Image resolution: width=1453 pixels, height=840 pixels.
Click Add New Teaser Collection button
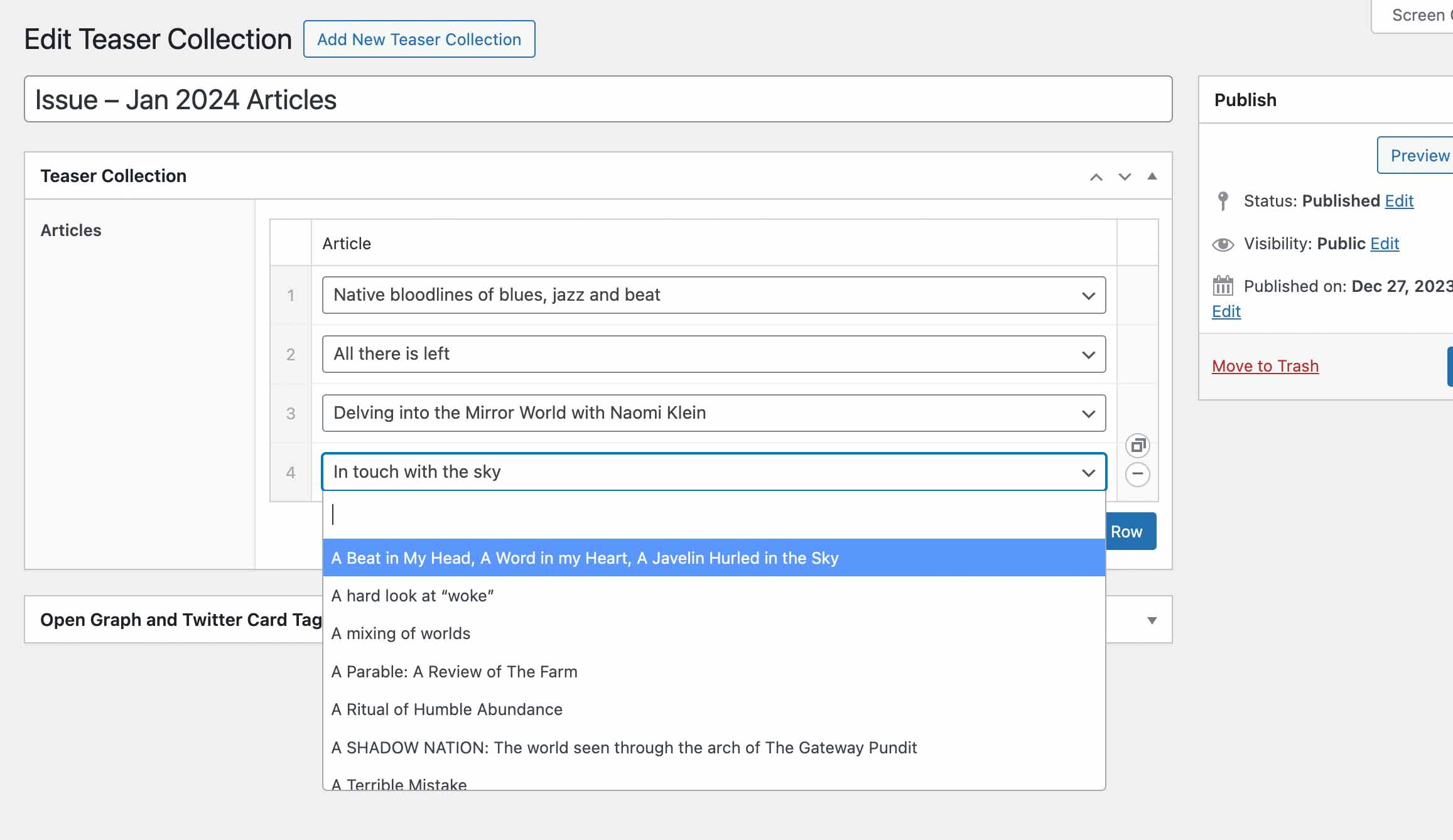tap(419, 40)
